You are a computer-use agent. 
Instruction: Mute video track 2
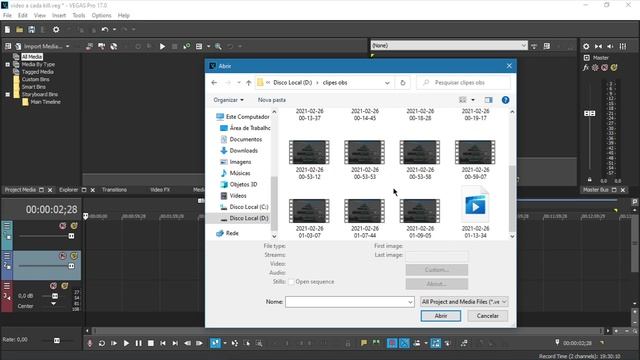[62, 256]
